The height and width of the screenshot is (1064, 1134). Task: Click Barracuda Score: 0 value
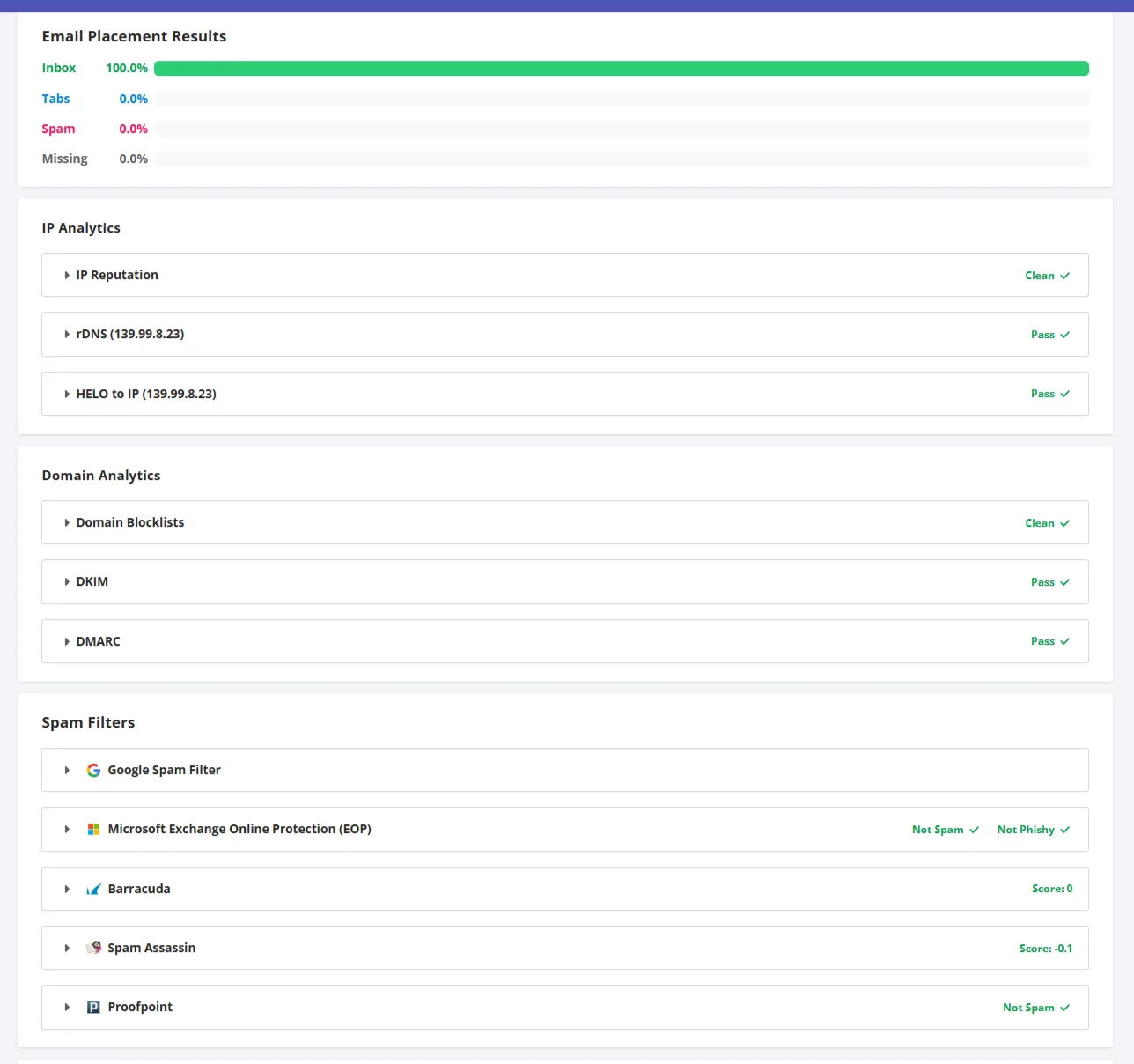click(1052, 889)
